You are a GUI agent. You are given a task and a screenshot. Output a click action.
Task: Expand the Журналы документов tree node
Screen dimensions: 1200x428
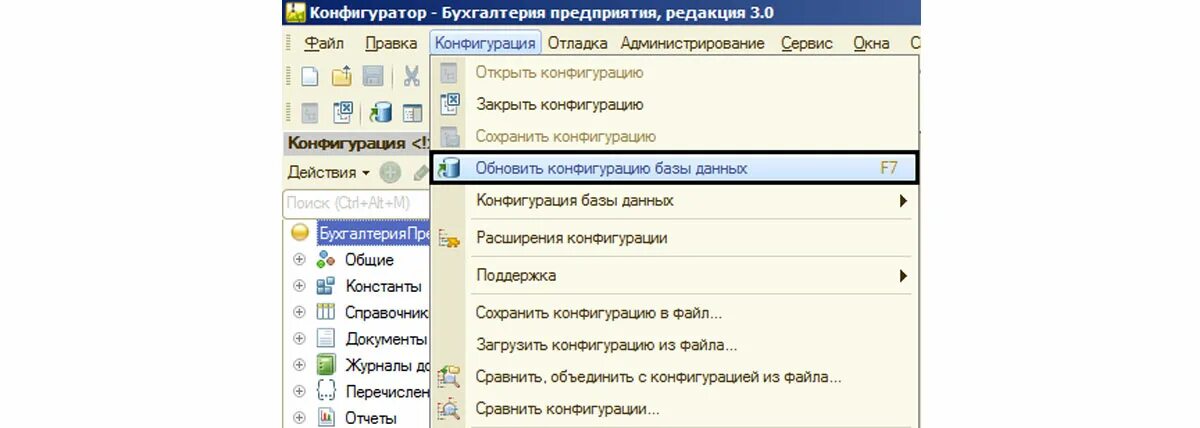coord(299,365)
